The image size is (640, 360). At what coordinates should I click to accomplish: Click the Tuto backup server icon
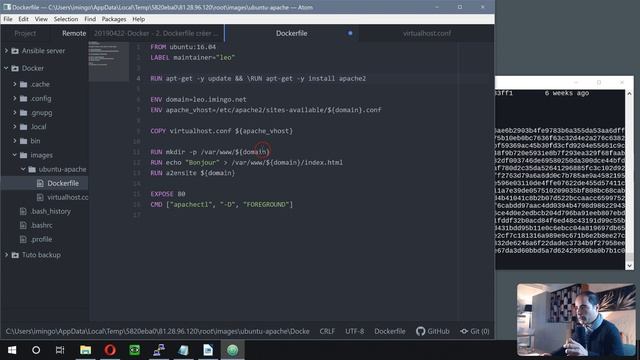(15, 255)
